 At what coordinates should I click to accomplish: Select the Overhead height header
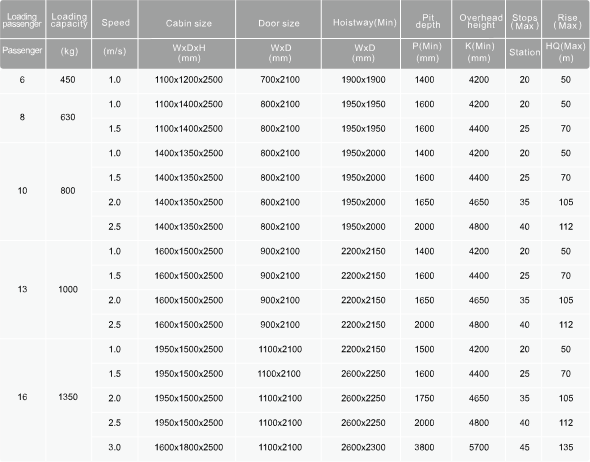(479, 20)
